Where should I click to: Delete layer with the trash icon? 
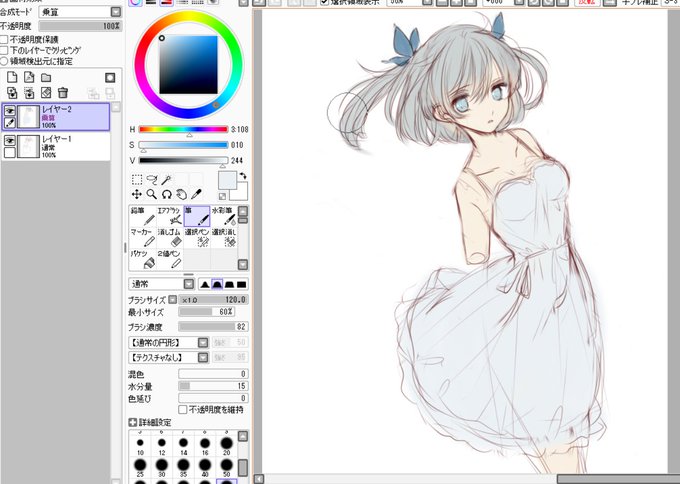point(63,92)
